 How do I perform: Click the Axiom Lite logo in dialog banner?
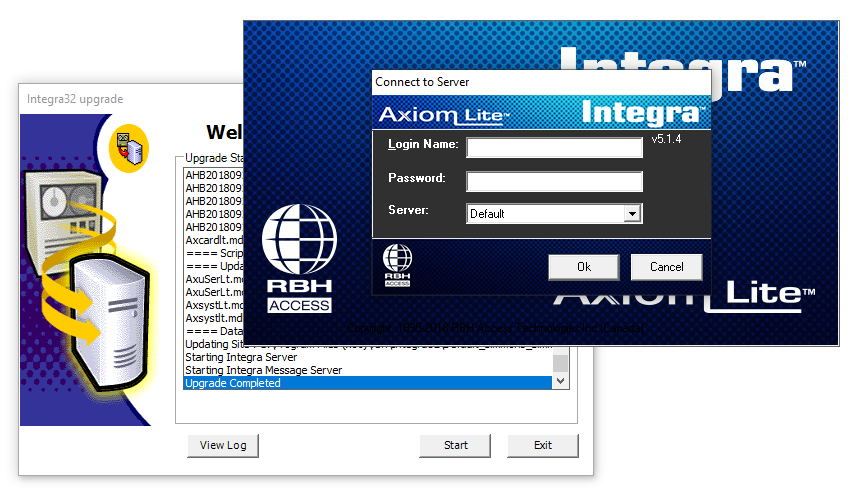pos(444,115)
